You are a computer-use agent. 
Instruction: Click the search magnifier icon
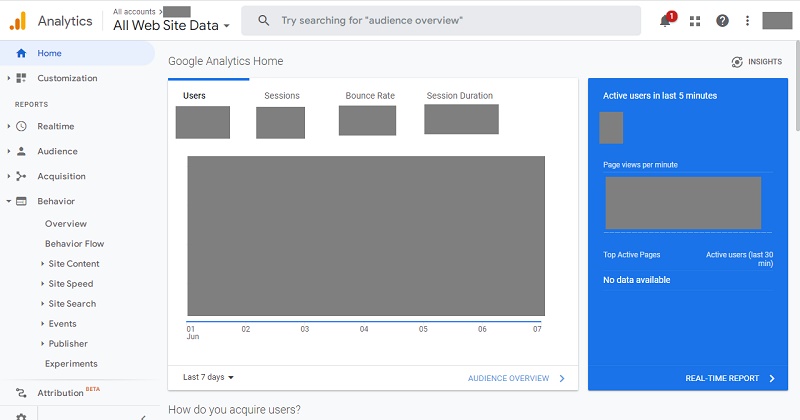click(263, 20)
